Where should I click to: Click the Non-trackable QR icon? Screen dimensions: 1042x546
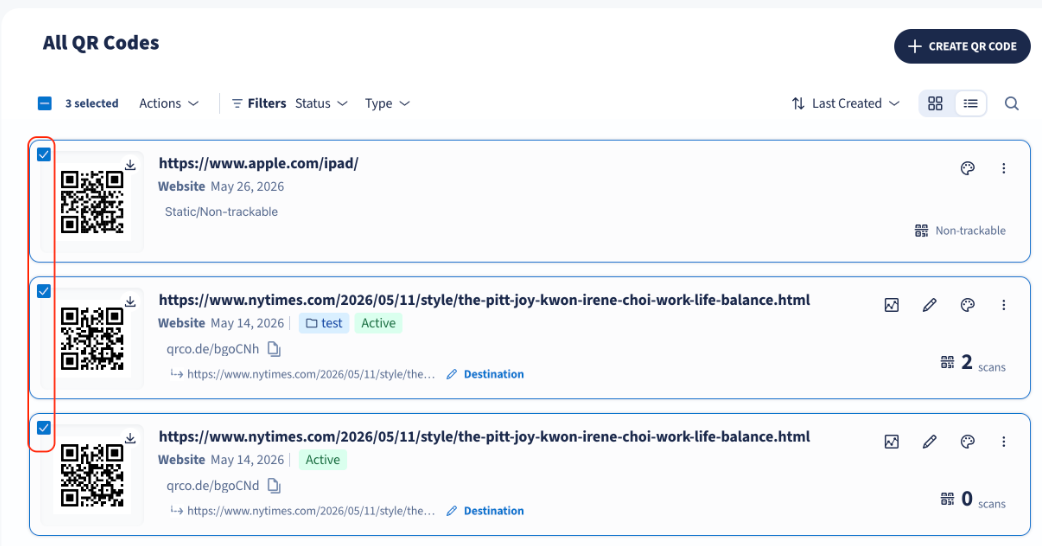pyautogui.click(x=921, y=230)
